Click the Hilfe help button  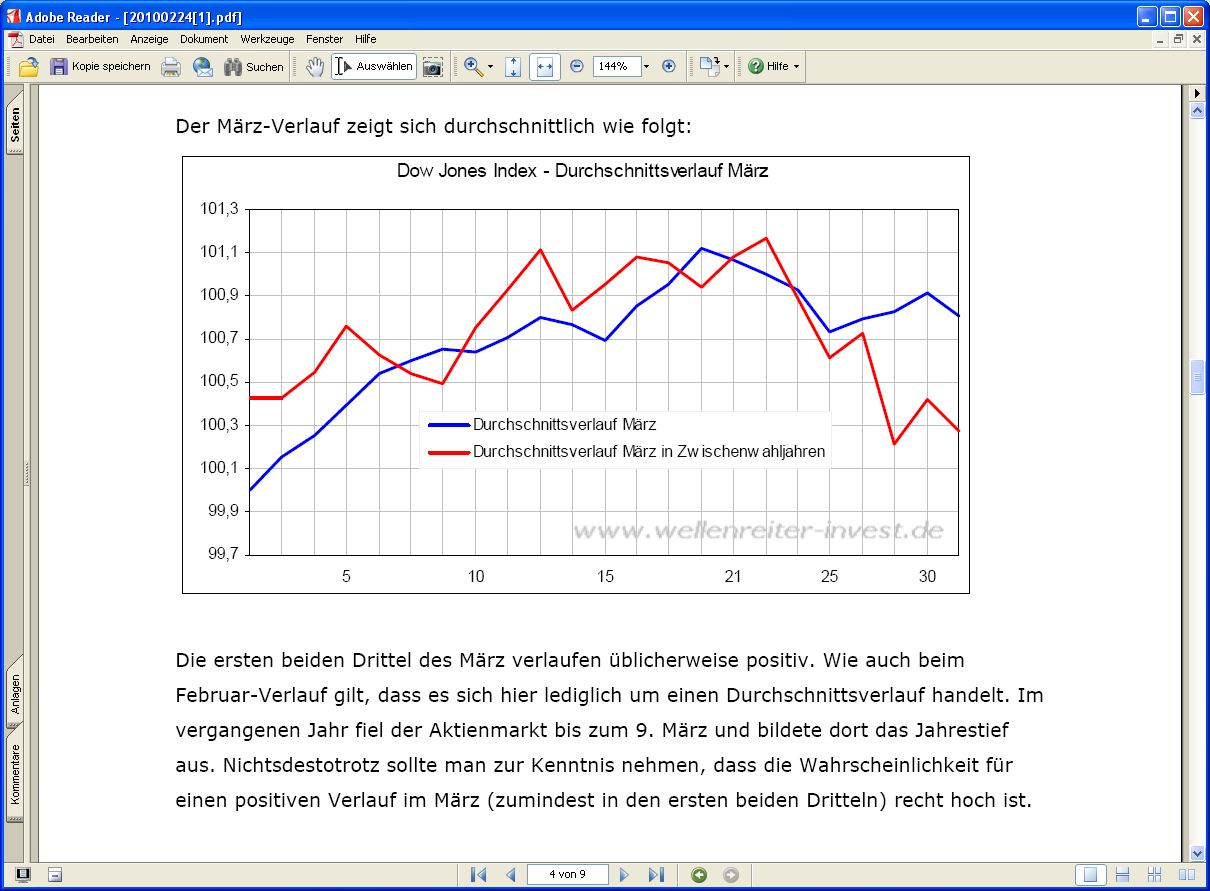768,67
